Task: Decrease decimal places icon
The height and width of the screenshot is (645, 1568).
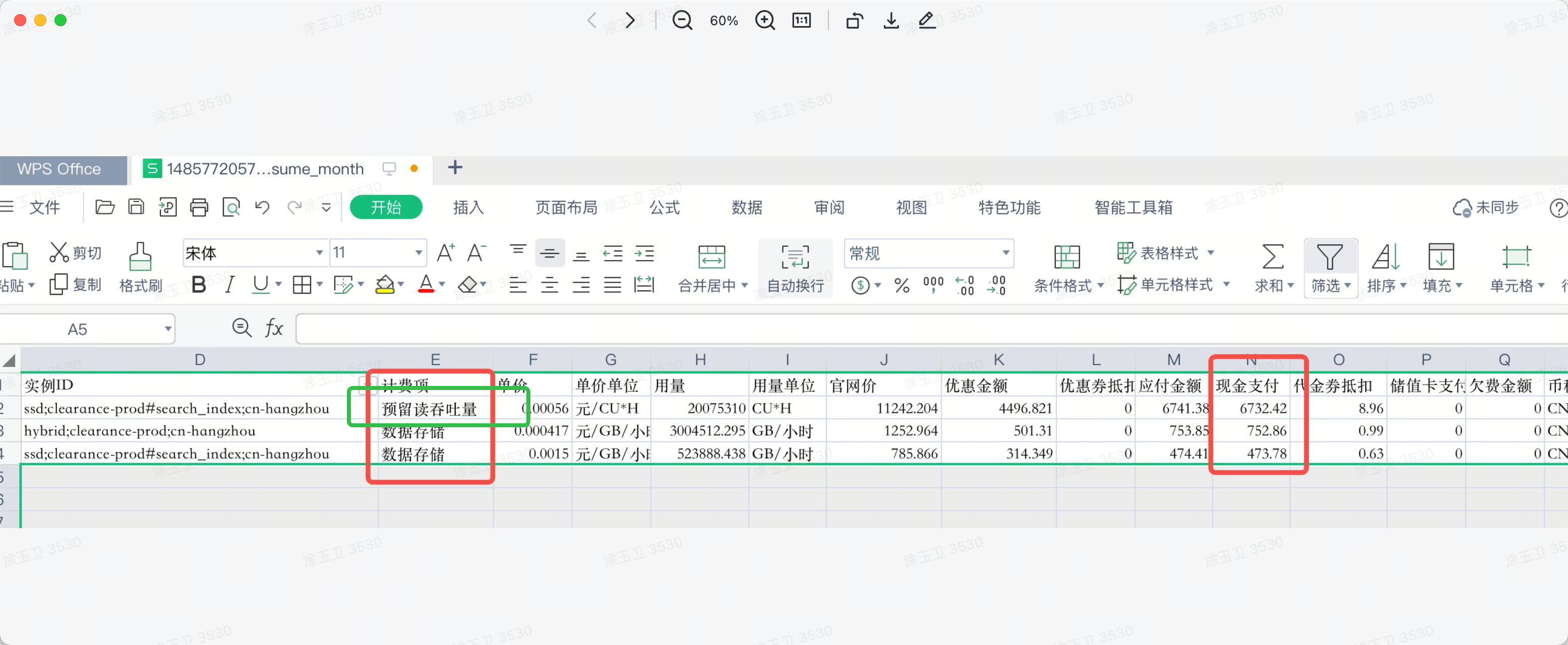Action: point(996,285)
